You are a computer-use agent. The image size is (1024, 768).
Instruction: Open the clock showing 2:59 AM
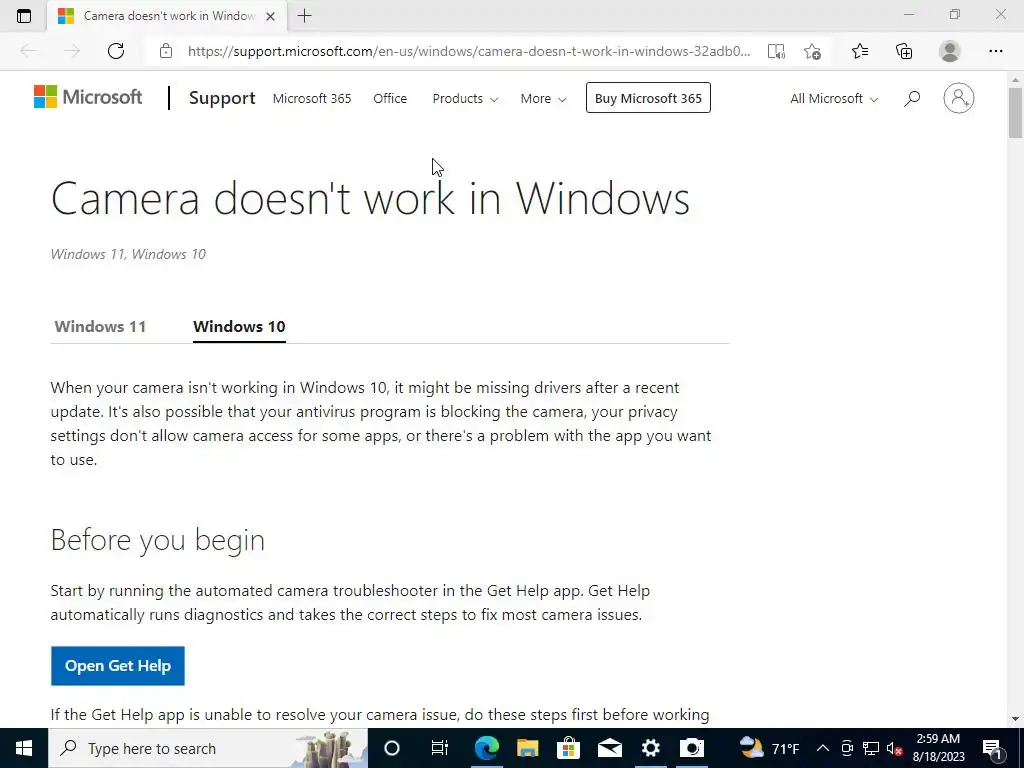[938, 748]
